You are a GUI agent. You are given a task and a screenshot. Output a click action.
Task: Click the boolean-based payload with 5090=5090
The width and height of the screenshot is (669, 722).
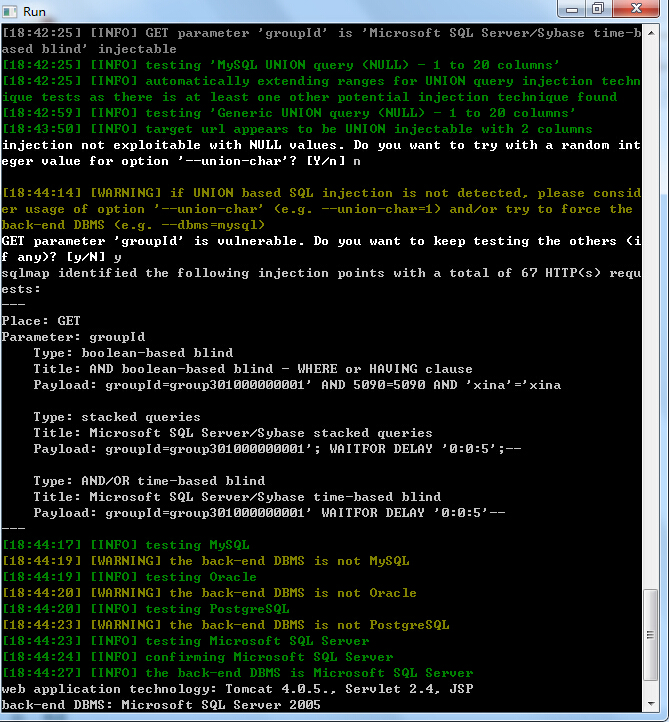coord(297,385)
